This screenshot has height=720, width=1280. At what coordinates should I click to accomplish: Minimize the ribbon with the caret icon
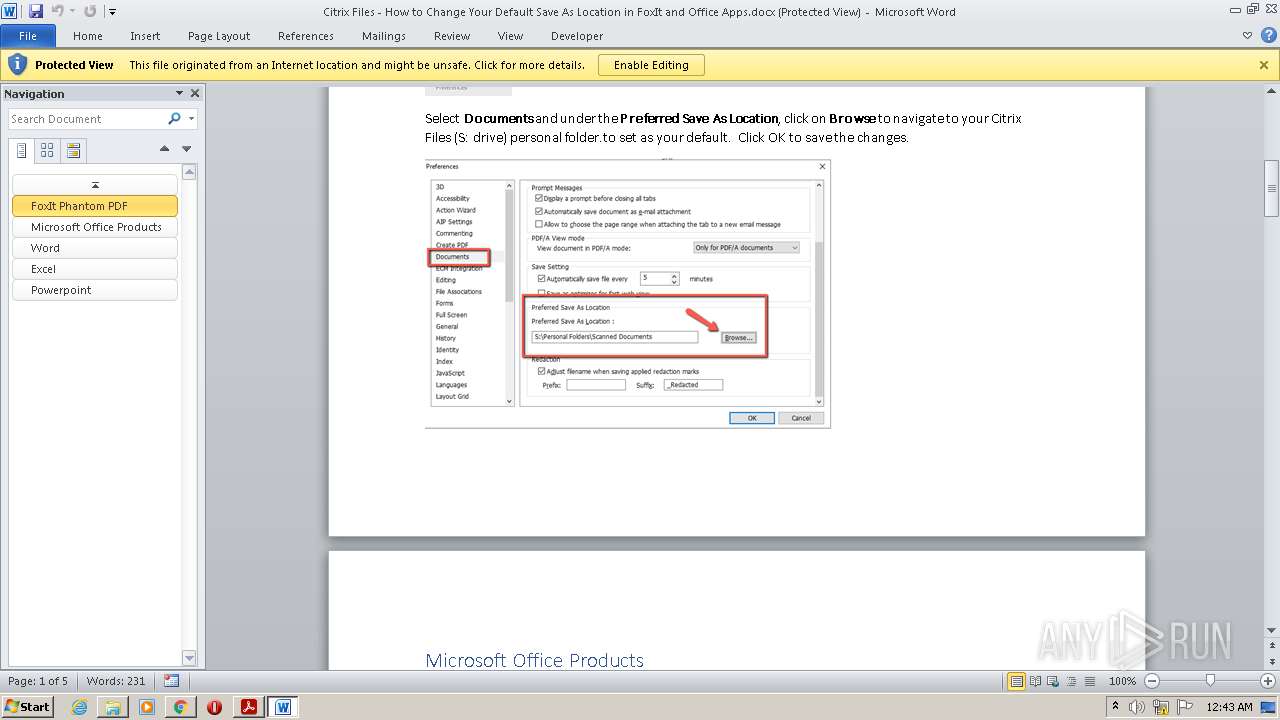point(1247,35)
